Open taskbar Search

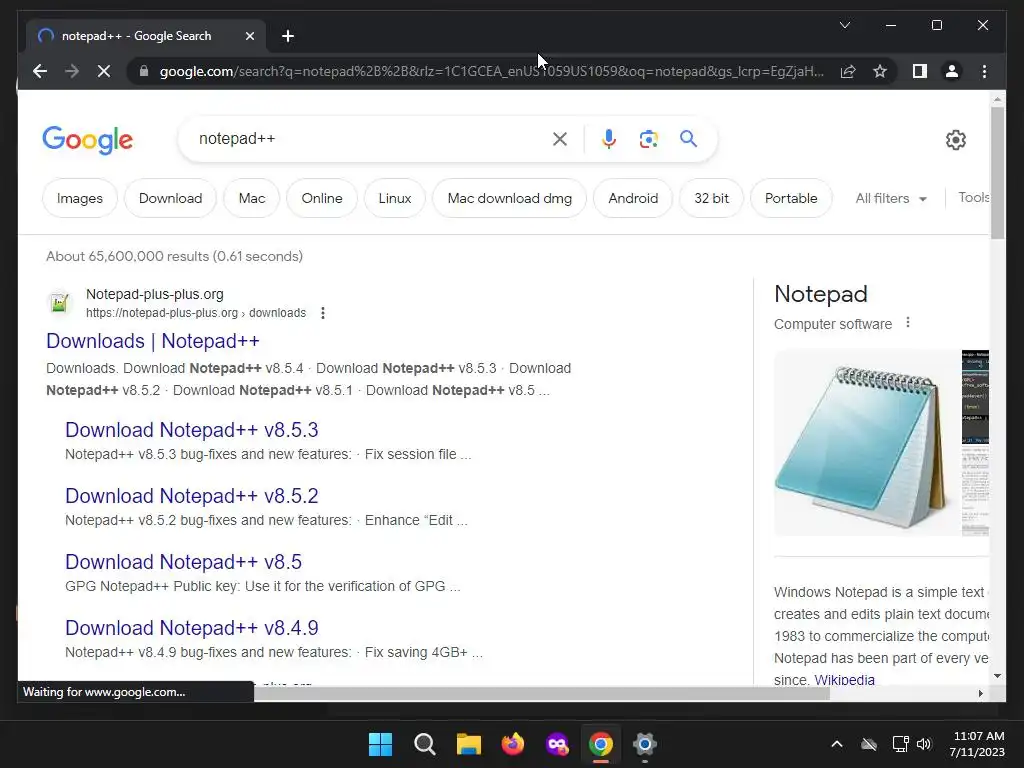[x=424, y=744]
